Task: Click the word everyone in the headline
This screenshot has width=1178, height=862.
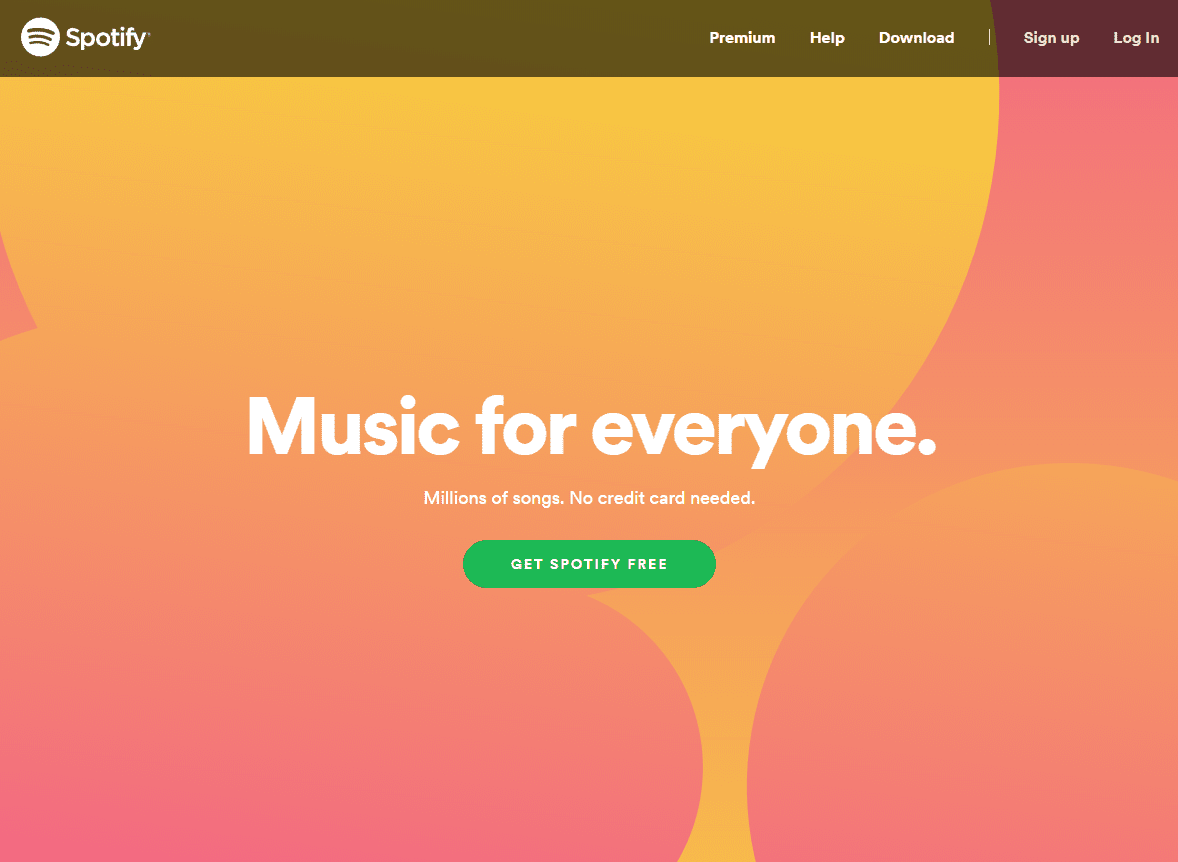Action: click(x=763, y=432)
